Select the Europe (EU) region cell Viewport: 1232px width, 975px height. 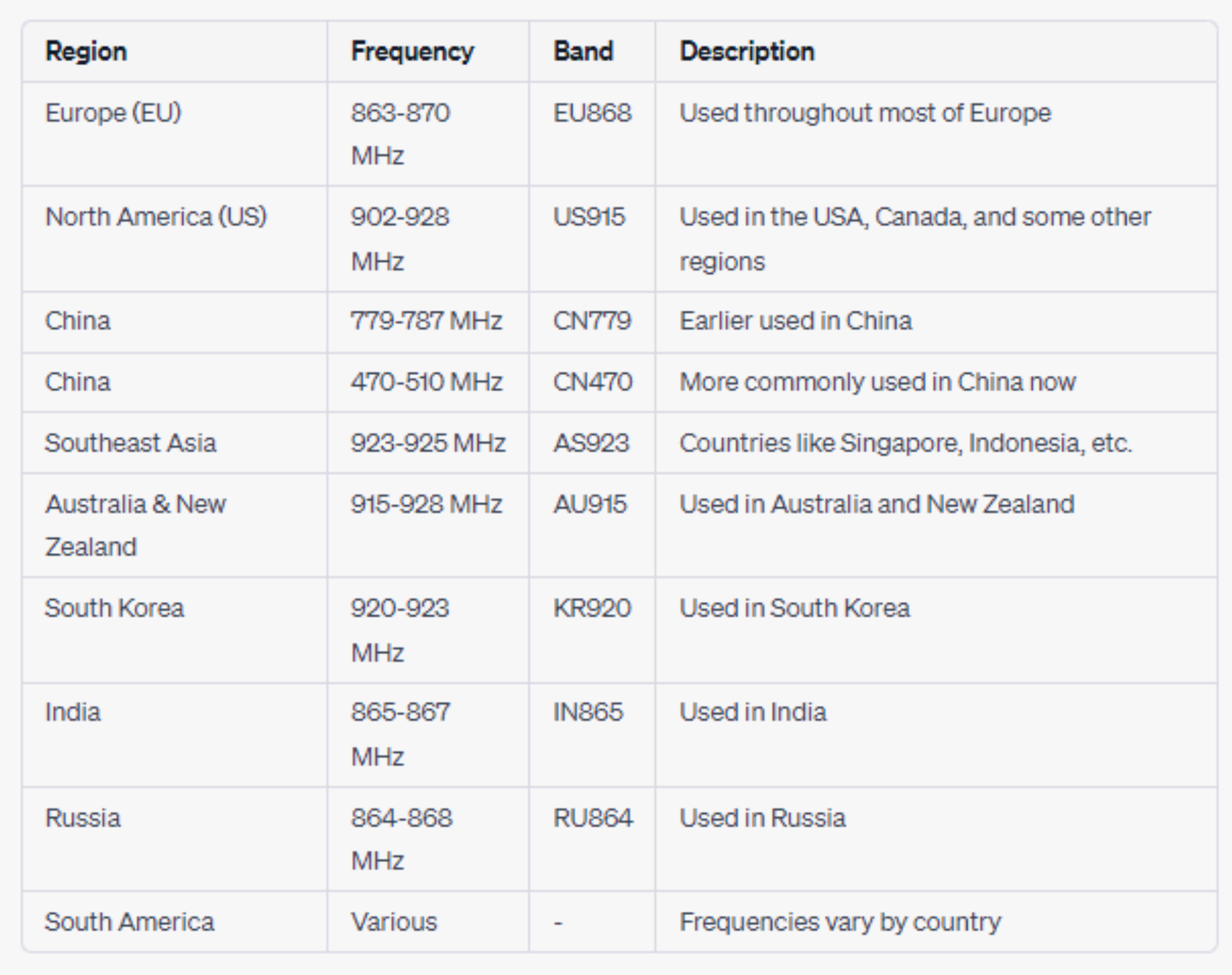(113, 113)
